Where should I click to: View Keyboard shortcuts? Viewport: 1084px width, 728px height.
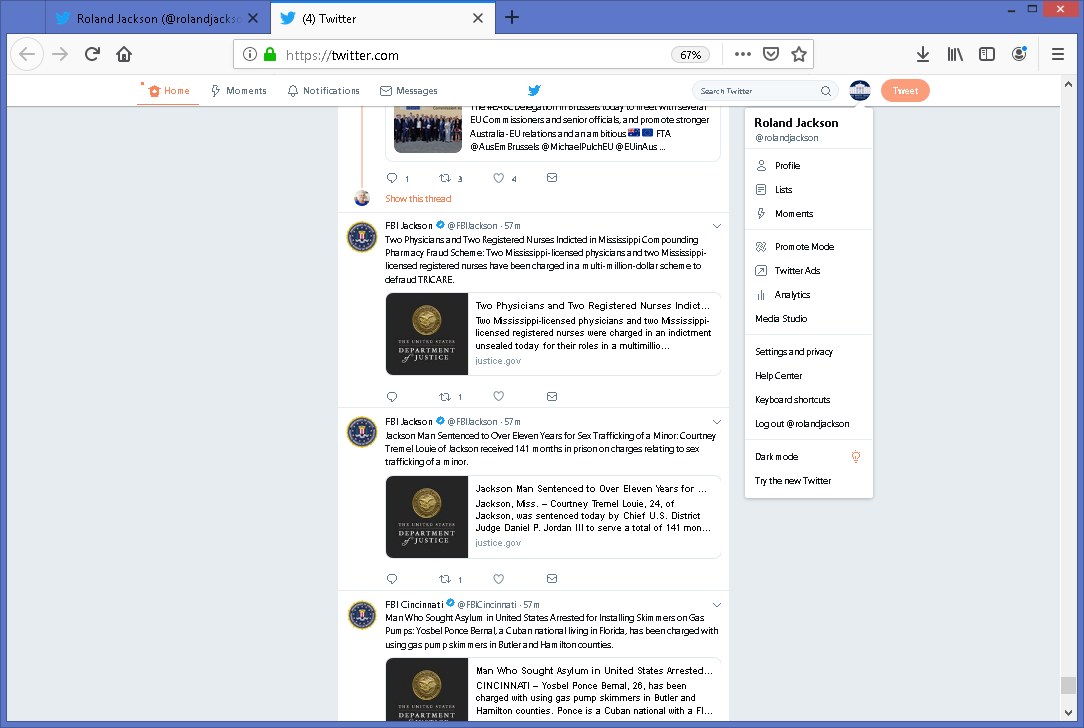pyautogui.click(x=808, y=400)
